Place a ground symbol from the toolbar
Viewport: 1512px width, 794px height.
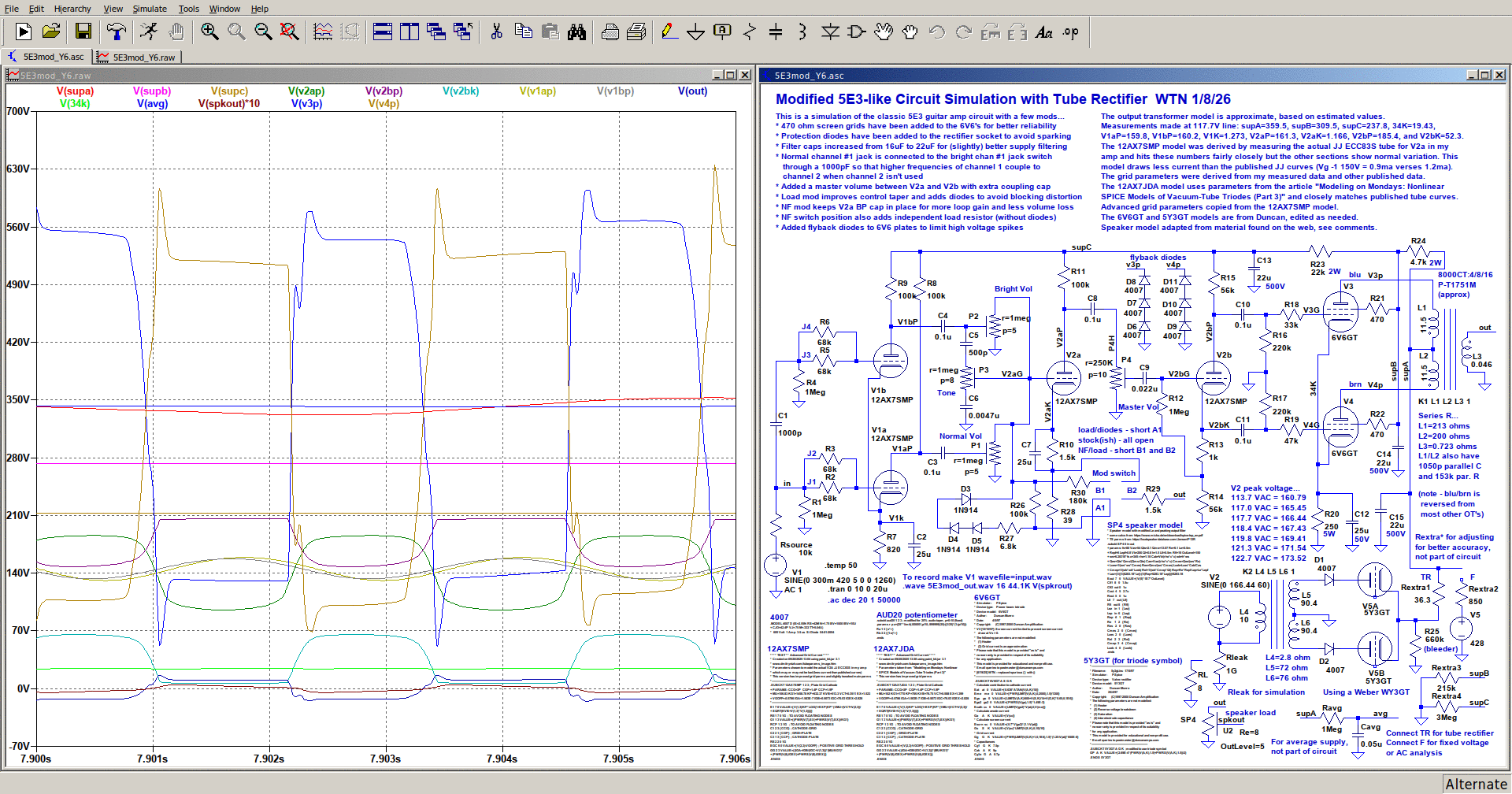(695, 32)
